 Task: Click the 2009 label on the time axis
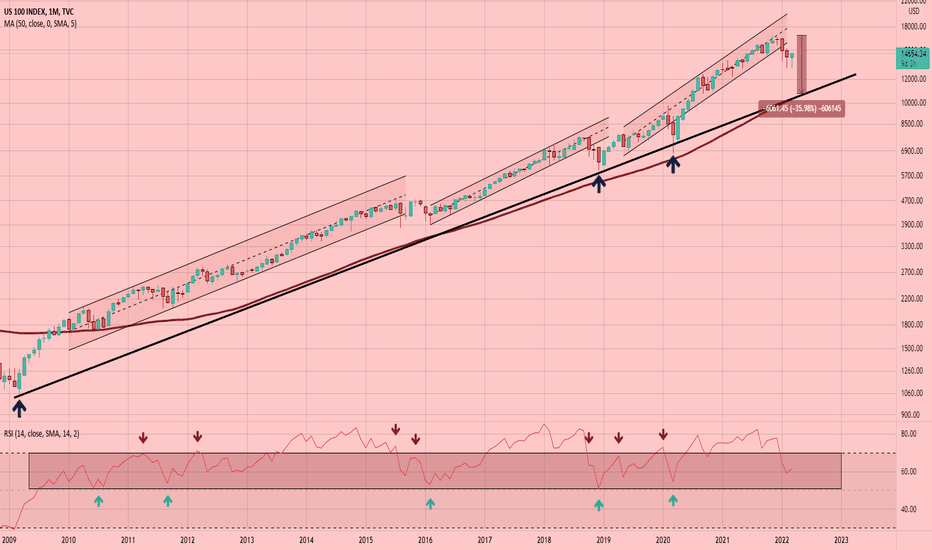tap(10, 539)
